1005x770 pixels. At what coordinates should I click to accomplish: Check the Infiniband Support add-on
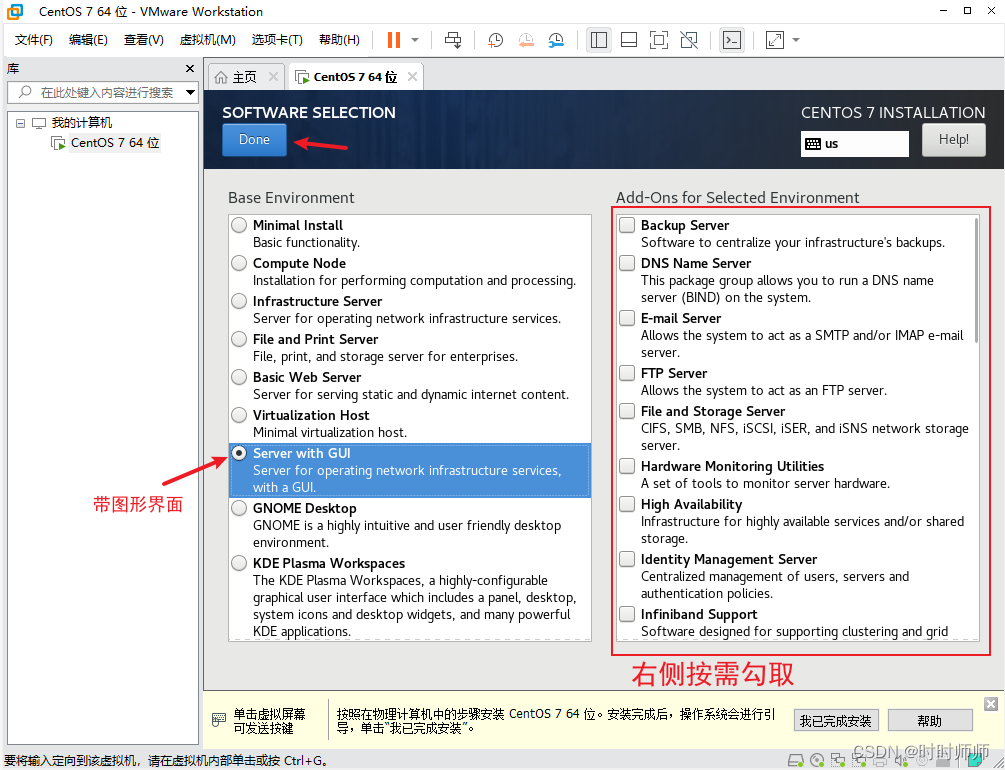pos(627,614)
